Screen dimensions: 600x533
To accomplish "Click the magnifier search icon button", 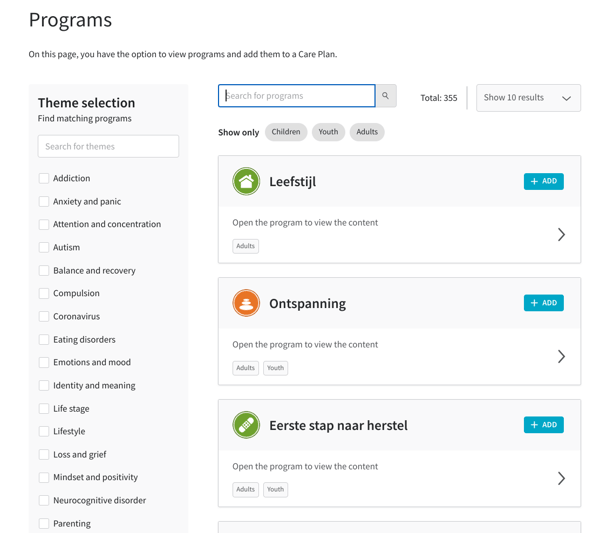I will 386,96.
